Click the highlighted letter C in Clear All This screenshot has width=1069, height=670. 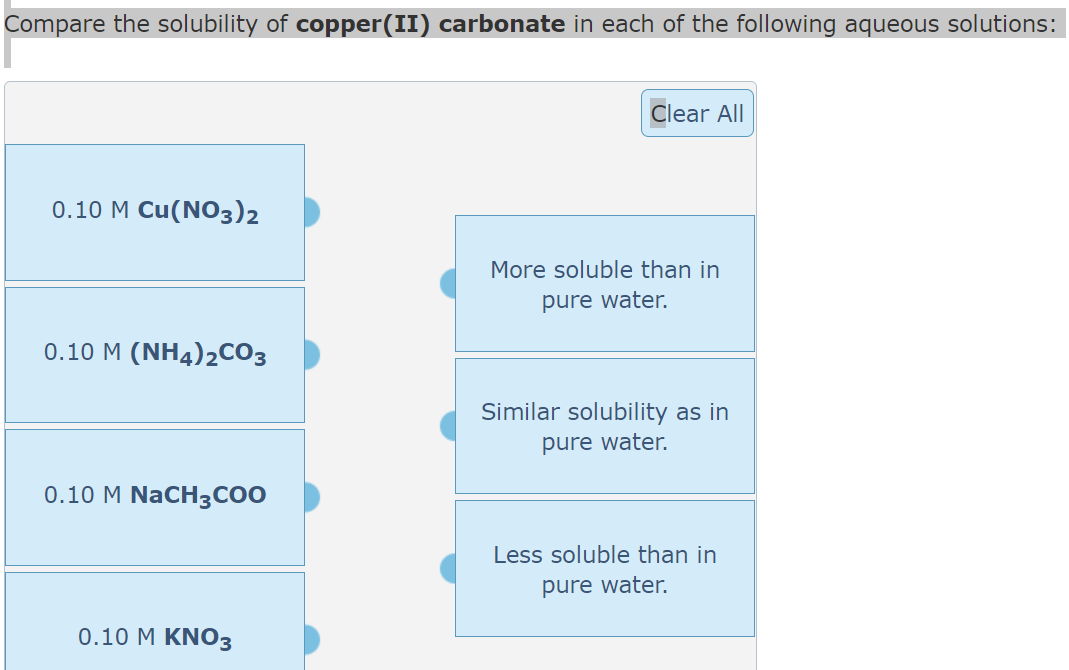(x=656, y=113)
